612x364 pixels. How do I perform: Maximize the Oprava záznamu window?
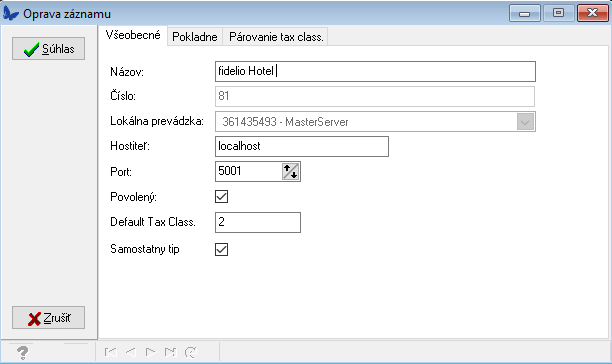[559, 13]
